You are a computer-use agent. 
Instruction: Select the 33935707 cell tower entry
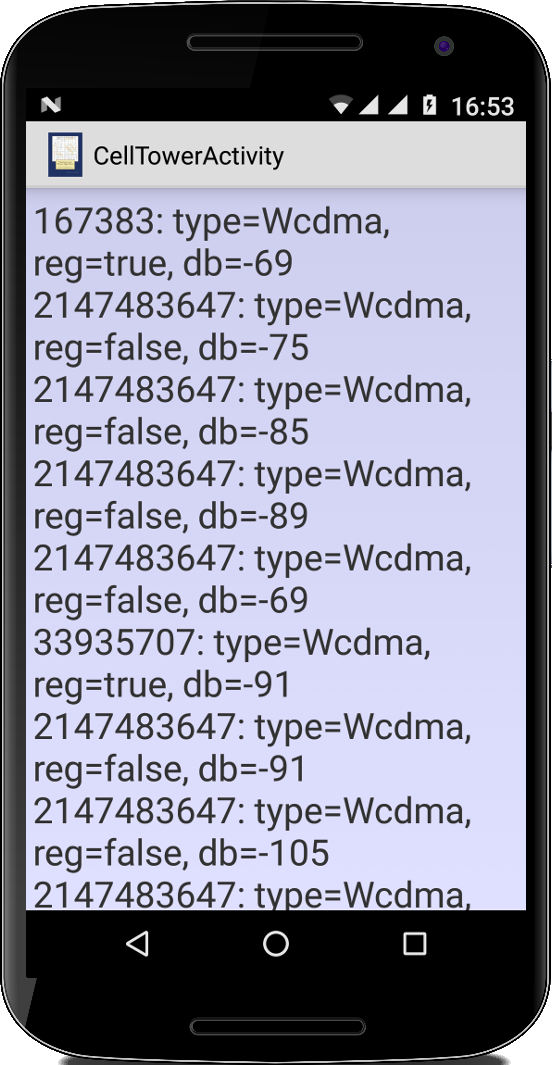tap(232, 664)
